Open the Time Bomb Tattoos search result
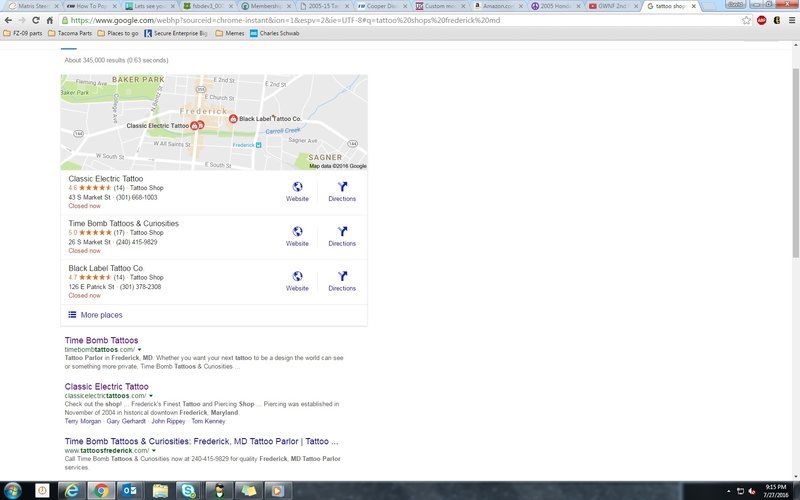The image size is (800, 500). click(101, 340)
